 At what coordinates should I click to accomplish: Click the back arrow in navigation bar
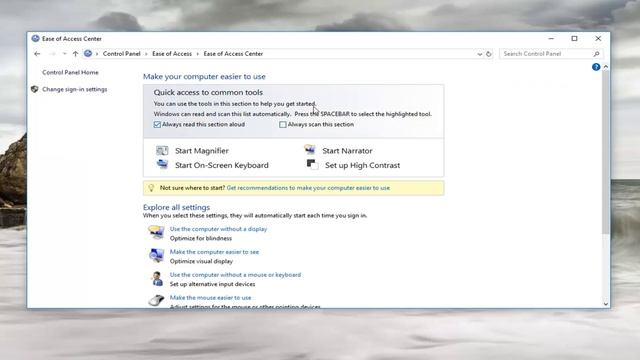[x=37, y=54]
